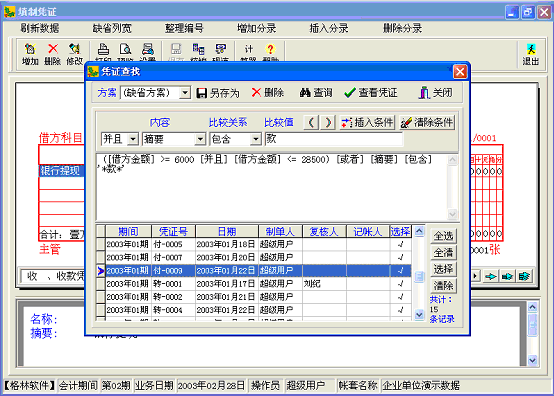554x396 pixels.
Task: Toggle the 选择 checkmark for voucher 付-0007
Action: (400, 258)
